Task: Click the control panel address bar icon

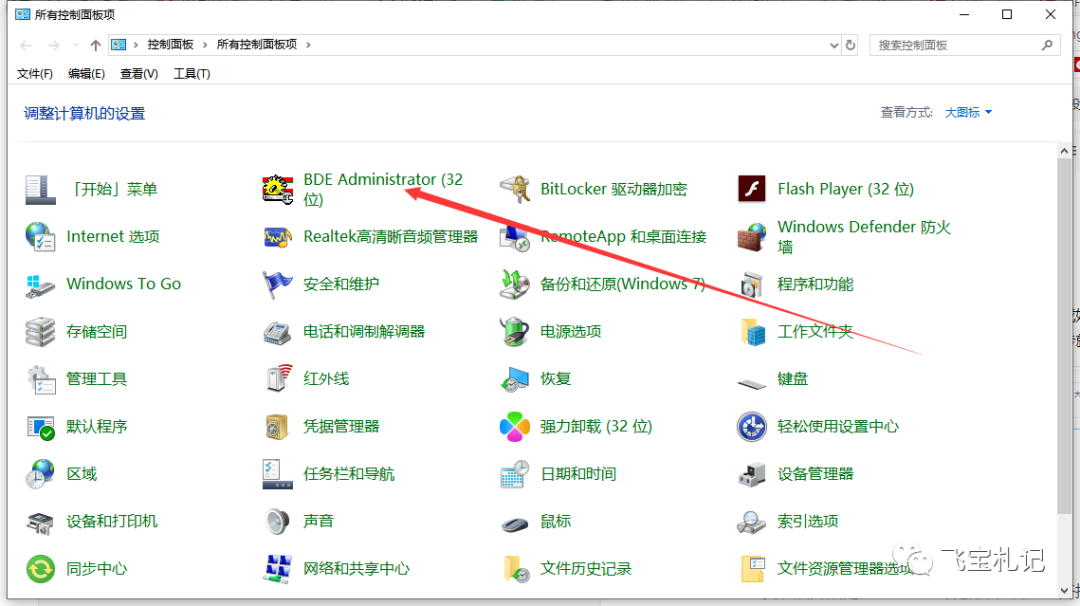Action: point(118,45)
